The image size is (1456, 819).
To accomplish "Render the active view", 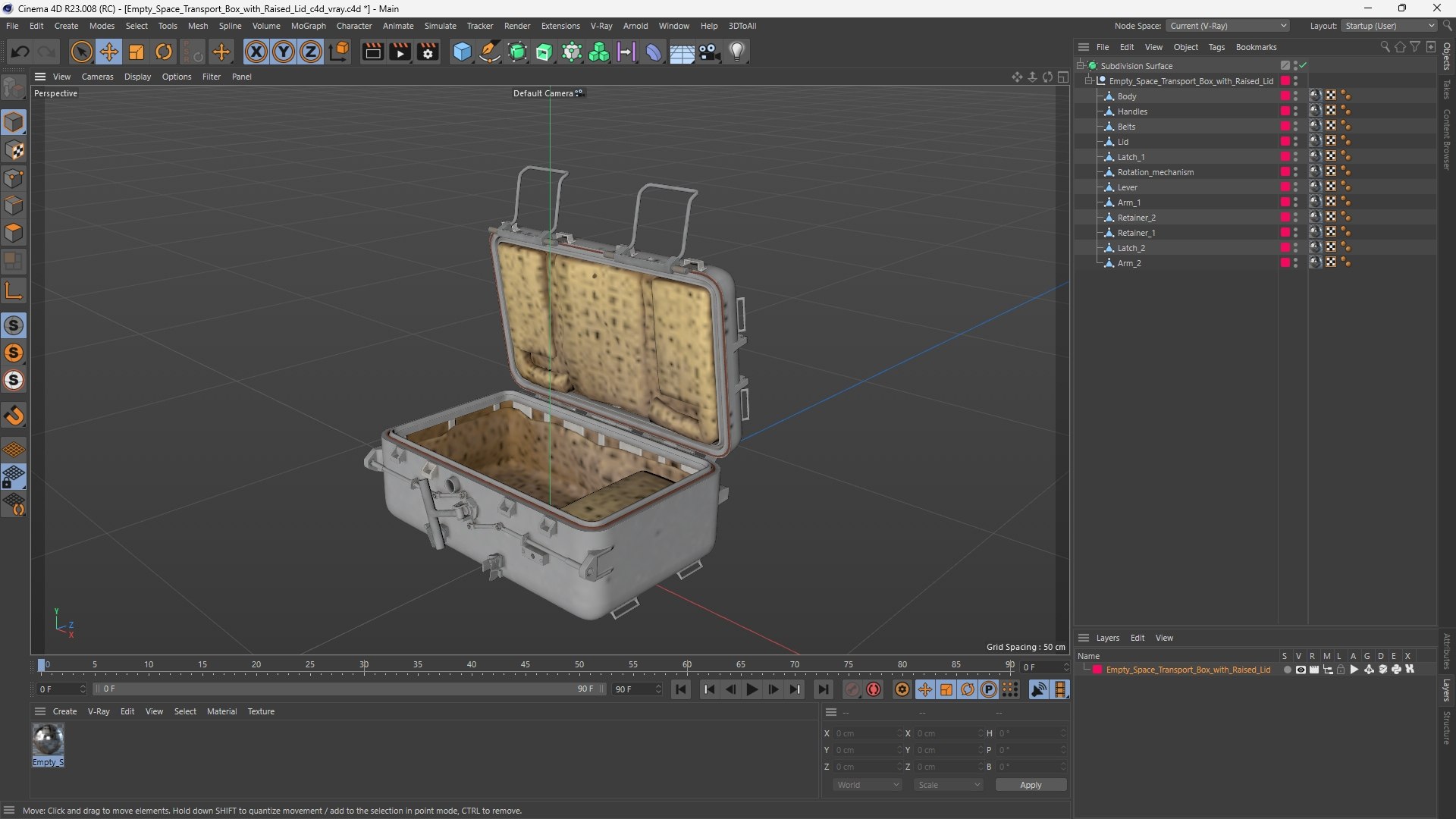I will 372,52.
